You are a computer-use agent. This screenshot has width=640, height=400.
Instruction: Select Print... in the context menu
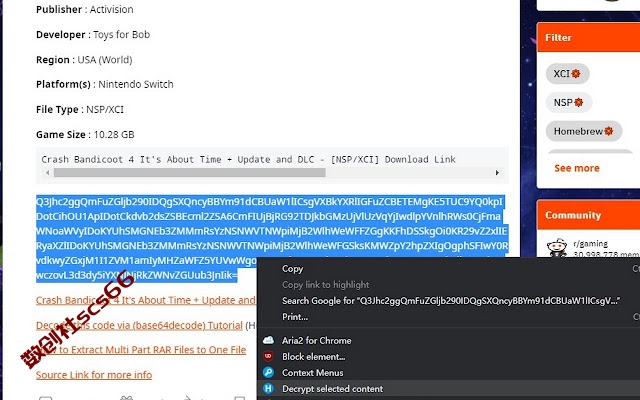(x=295, y=317)
